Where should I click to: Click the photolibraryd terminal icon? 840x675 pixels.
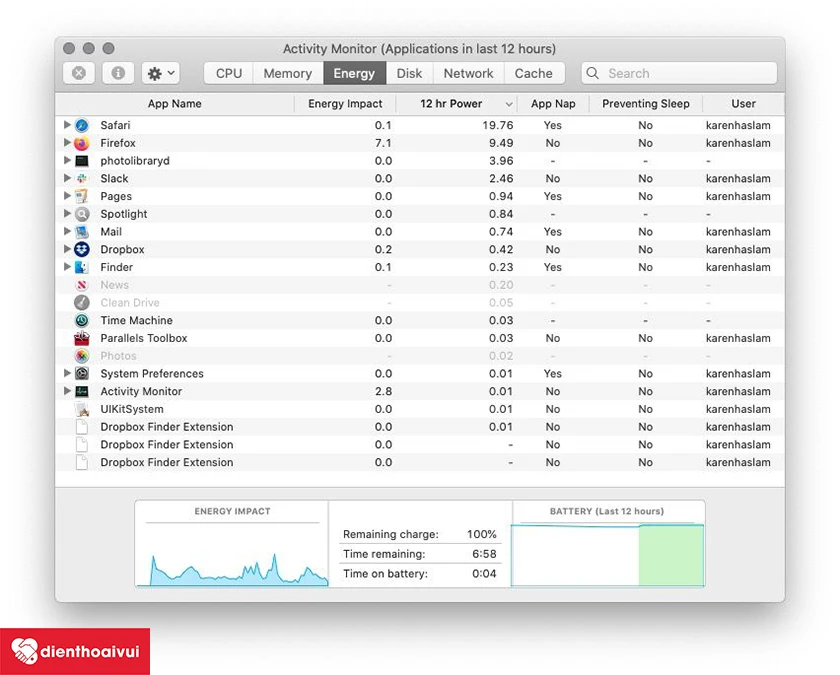click(x=81, y=161)
